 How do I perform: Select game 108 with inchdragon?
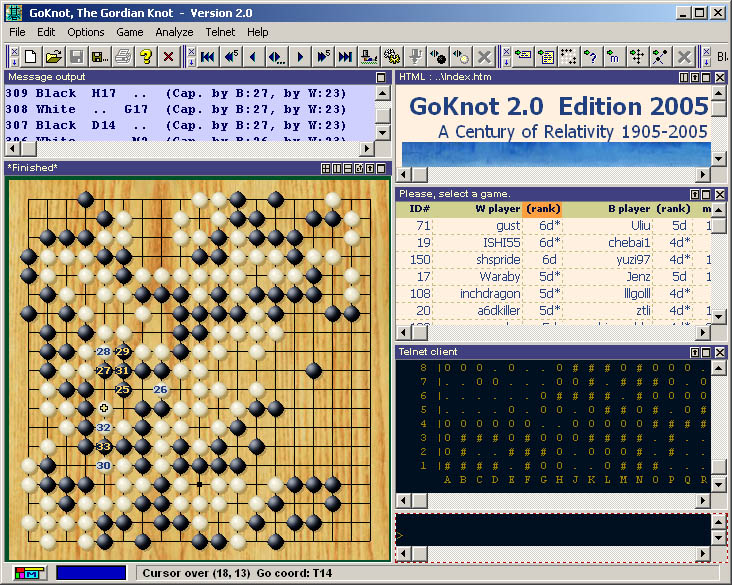[554, 294]
